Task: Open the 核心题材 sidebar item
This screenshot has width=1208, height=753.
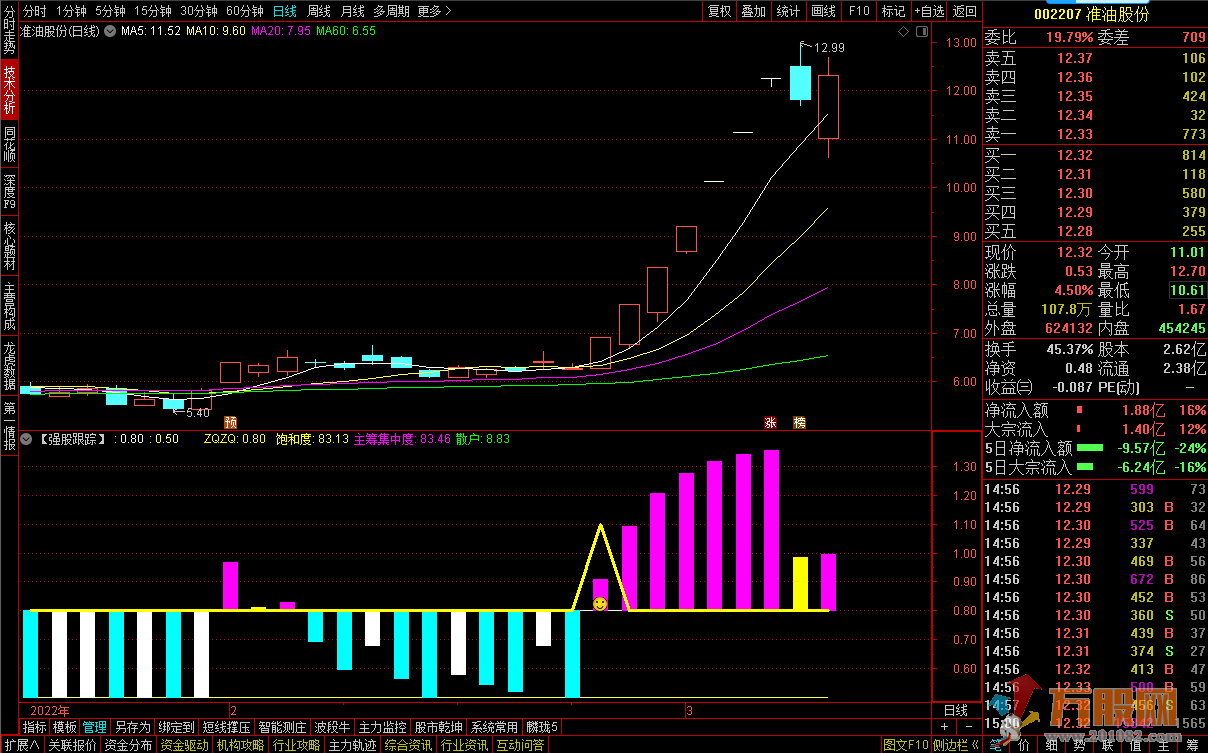Action: click(x=9, y=247)
